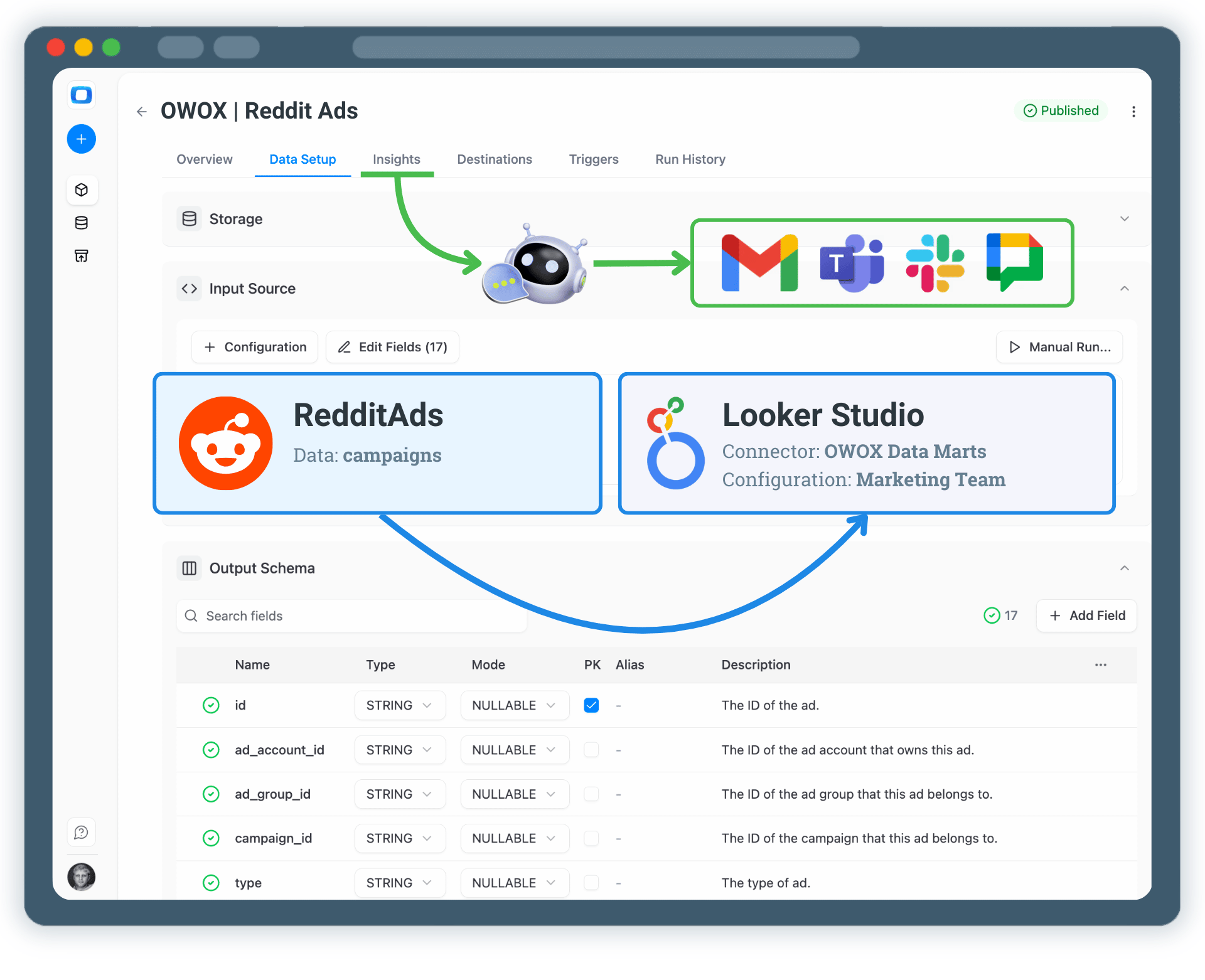
Task: Open the Destinations tab
Action: tap(494, 159)
